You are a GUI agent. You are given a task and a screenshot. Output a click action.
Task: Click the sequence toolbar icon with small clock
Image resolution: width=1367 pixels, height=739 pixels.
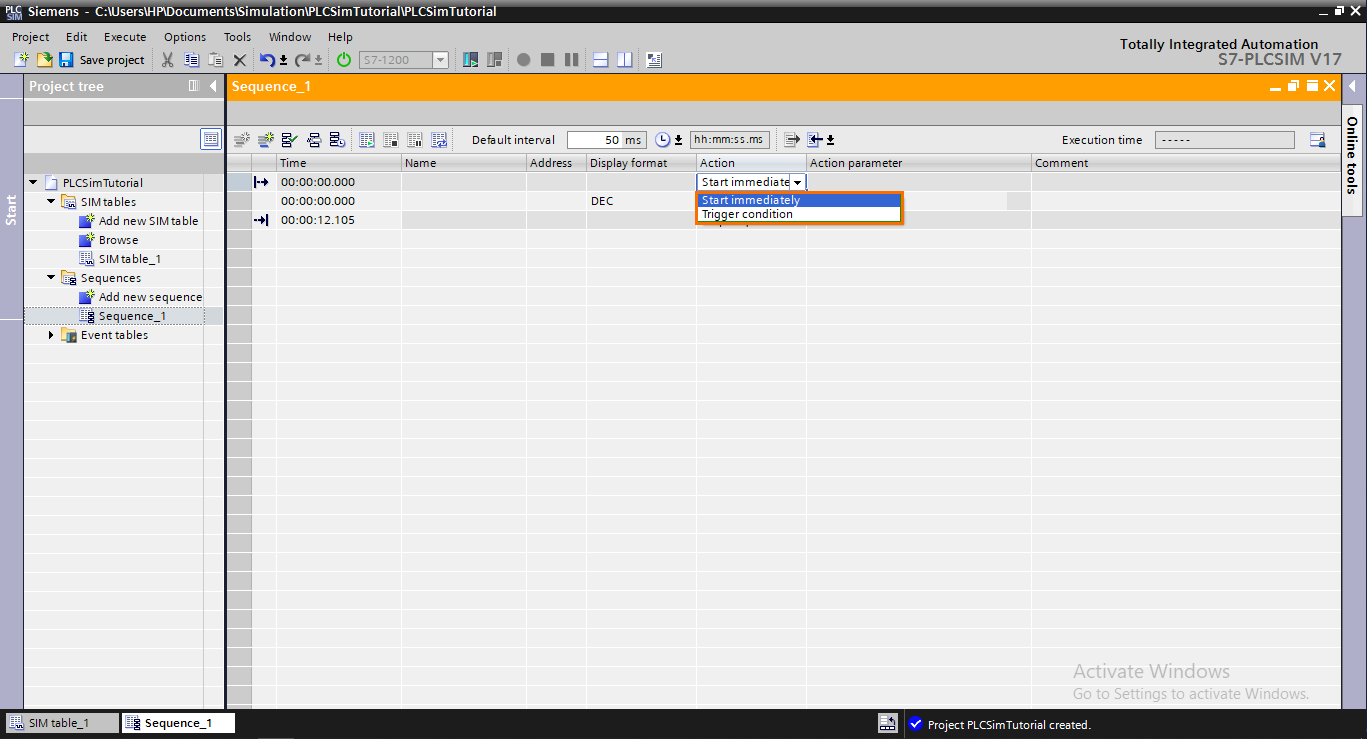click(337, 140)
